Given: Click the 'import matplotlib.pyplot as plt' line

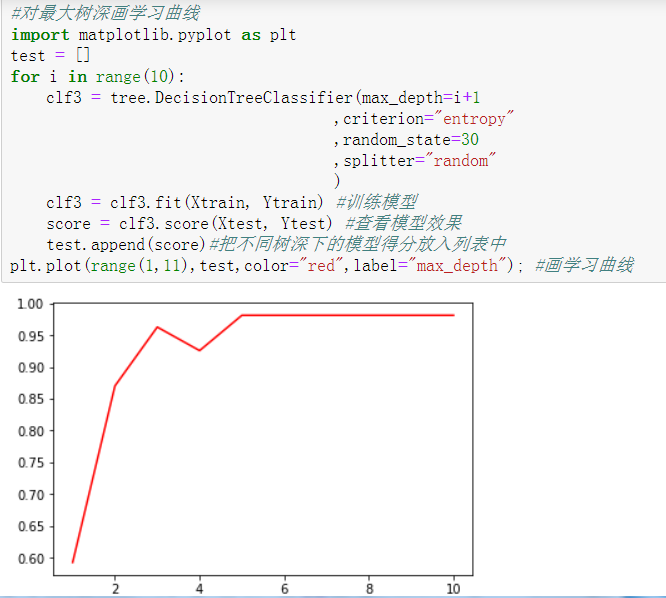Looking at the screenshot, I should pos(153,35).
